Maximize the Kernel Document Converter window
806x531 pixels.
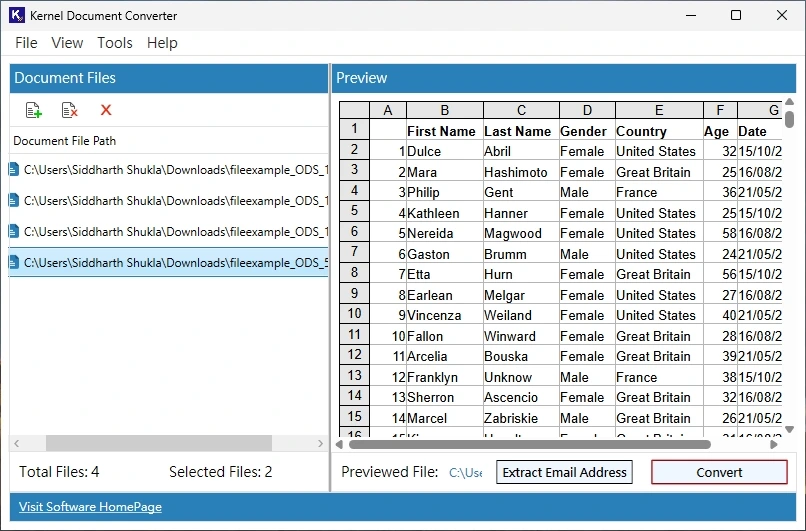tap(736, 15)
